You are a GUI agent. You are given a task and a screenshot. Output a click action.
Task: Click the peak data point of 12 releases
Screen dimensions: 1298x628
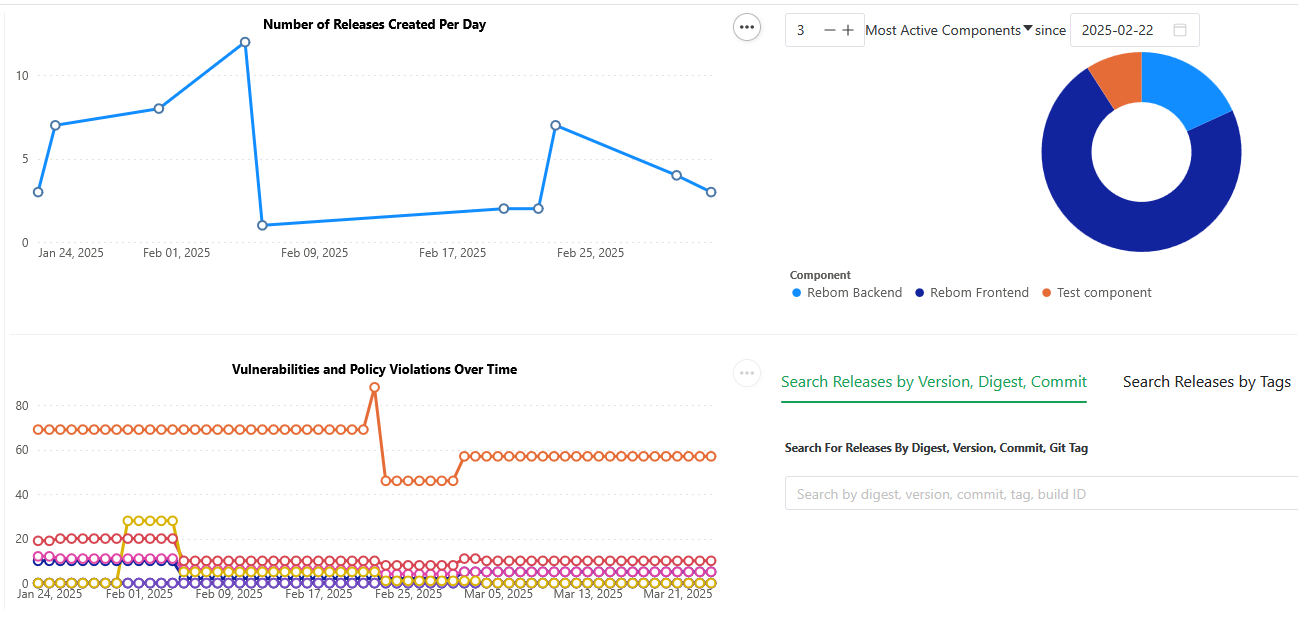click(x=245, y=42)
